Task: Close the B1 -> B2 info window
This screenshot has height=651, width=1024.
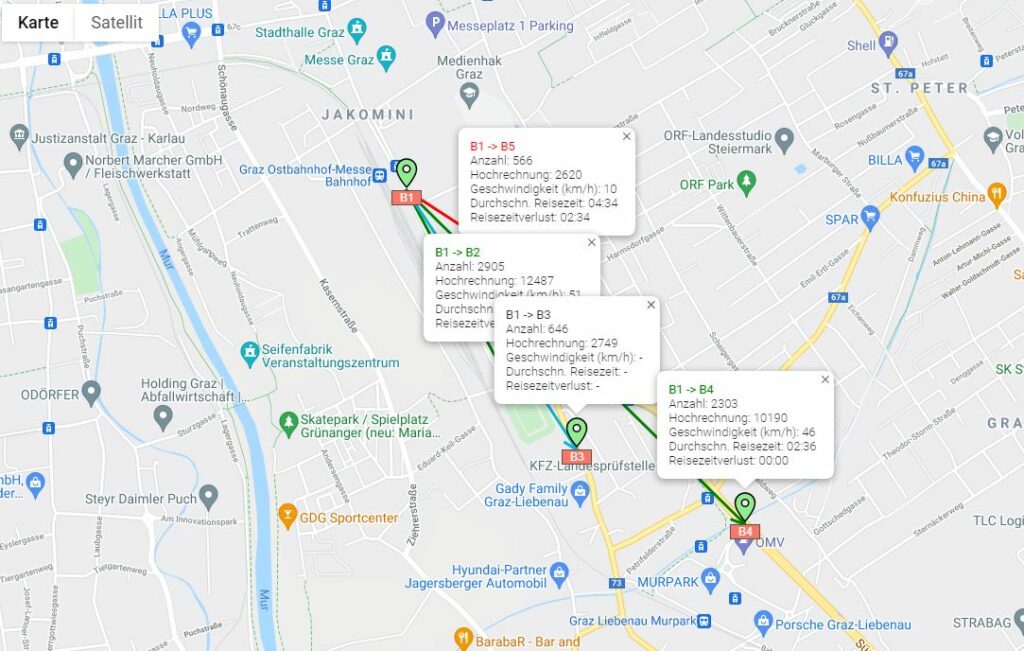Action: [591, 242]
